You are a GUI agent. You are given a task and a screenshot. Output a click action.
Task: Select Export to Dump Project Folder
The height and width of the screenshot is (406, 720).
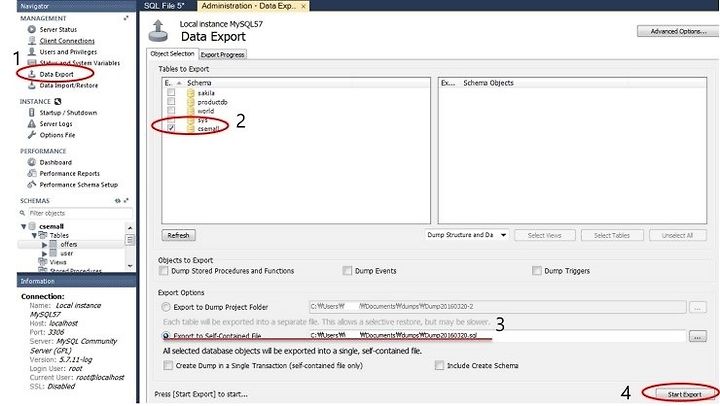pyautogui.click(x=165, y=307)
